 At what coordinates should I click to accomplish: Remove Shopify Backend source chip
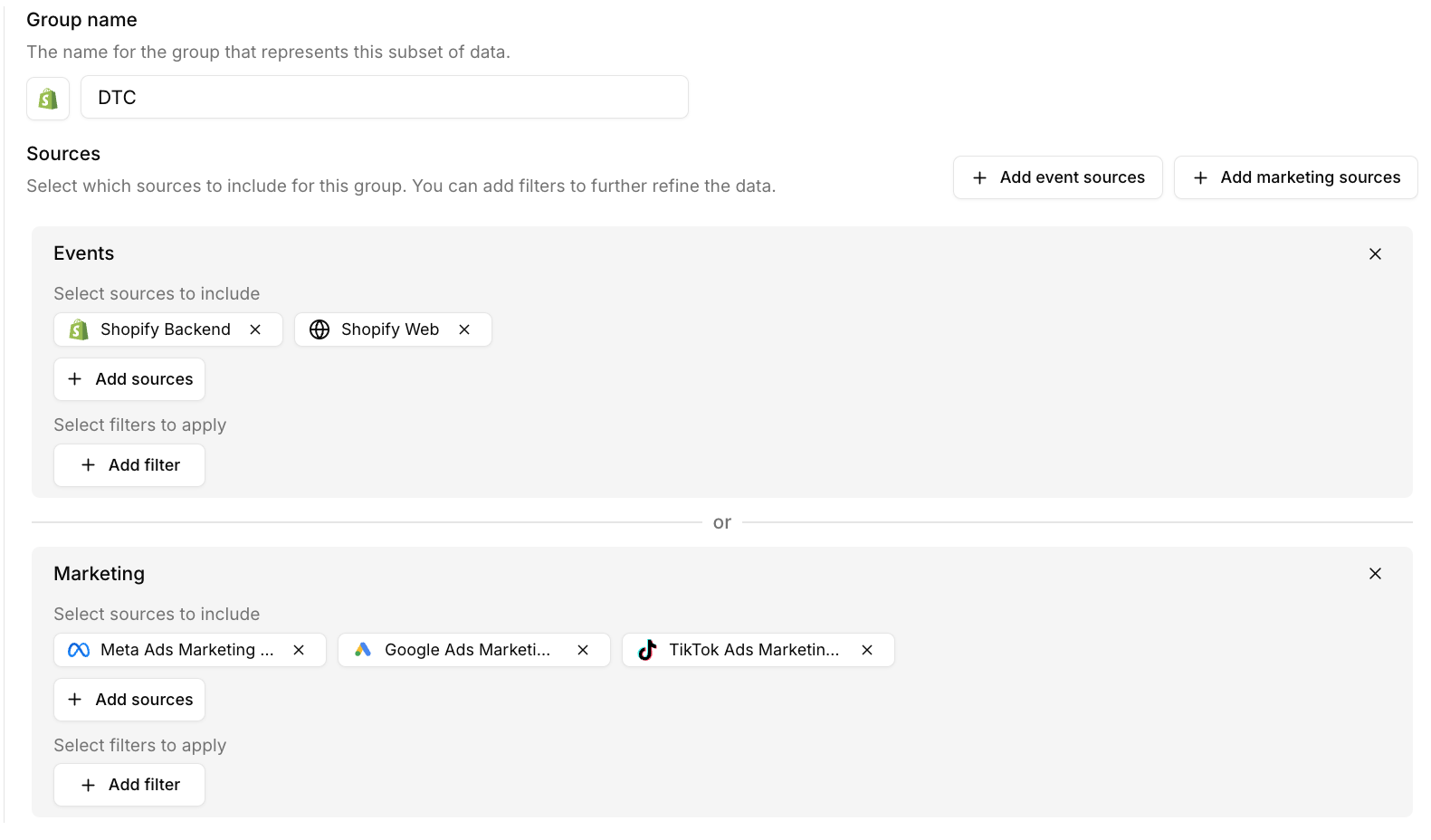(x=255, y=329)
